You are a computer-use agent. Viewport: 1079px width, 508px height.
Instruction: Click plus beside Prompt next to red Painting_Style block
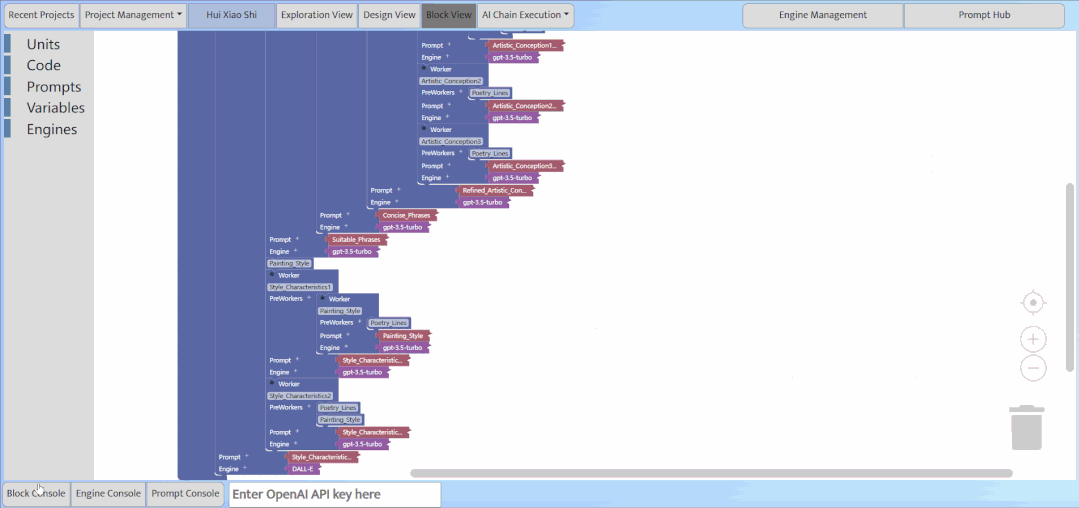pyautogui.click(x=348, y=335)
